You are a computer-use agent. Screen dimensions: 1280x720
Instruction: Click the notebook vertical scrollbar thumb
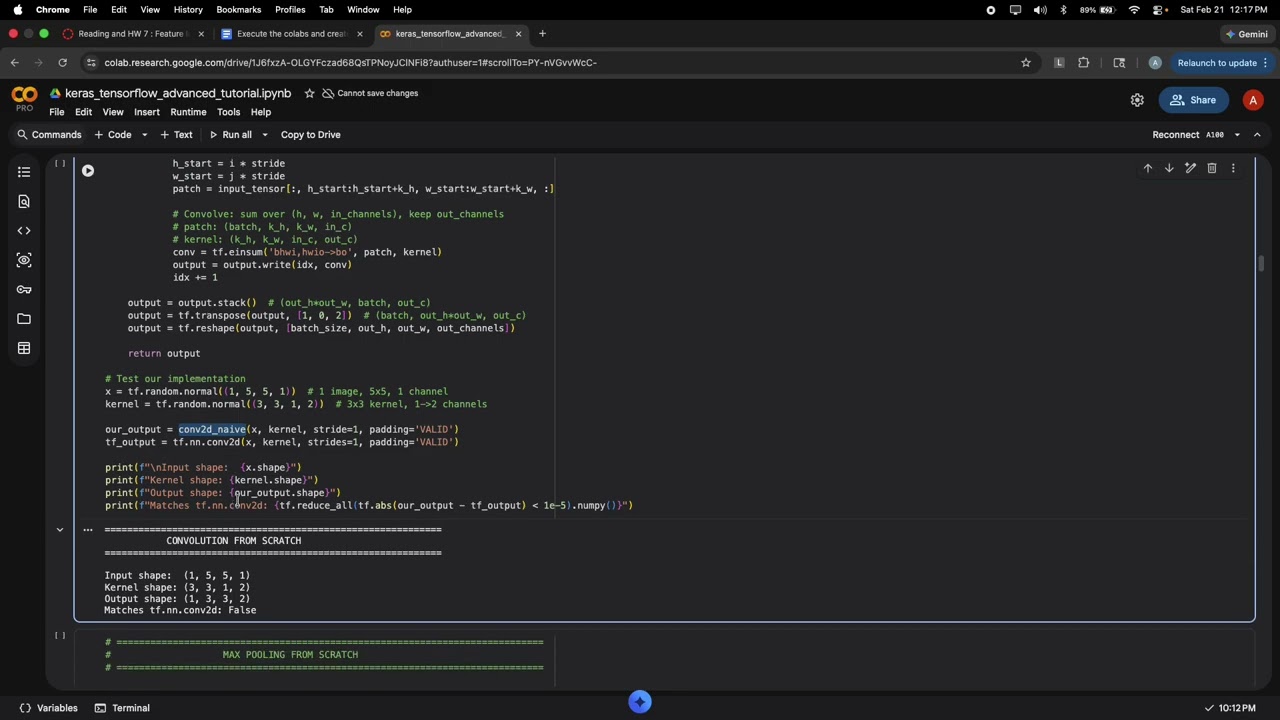tap(1261, 263)
